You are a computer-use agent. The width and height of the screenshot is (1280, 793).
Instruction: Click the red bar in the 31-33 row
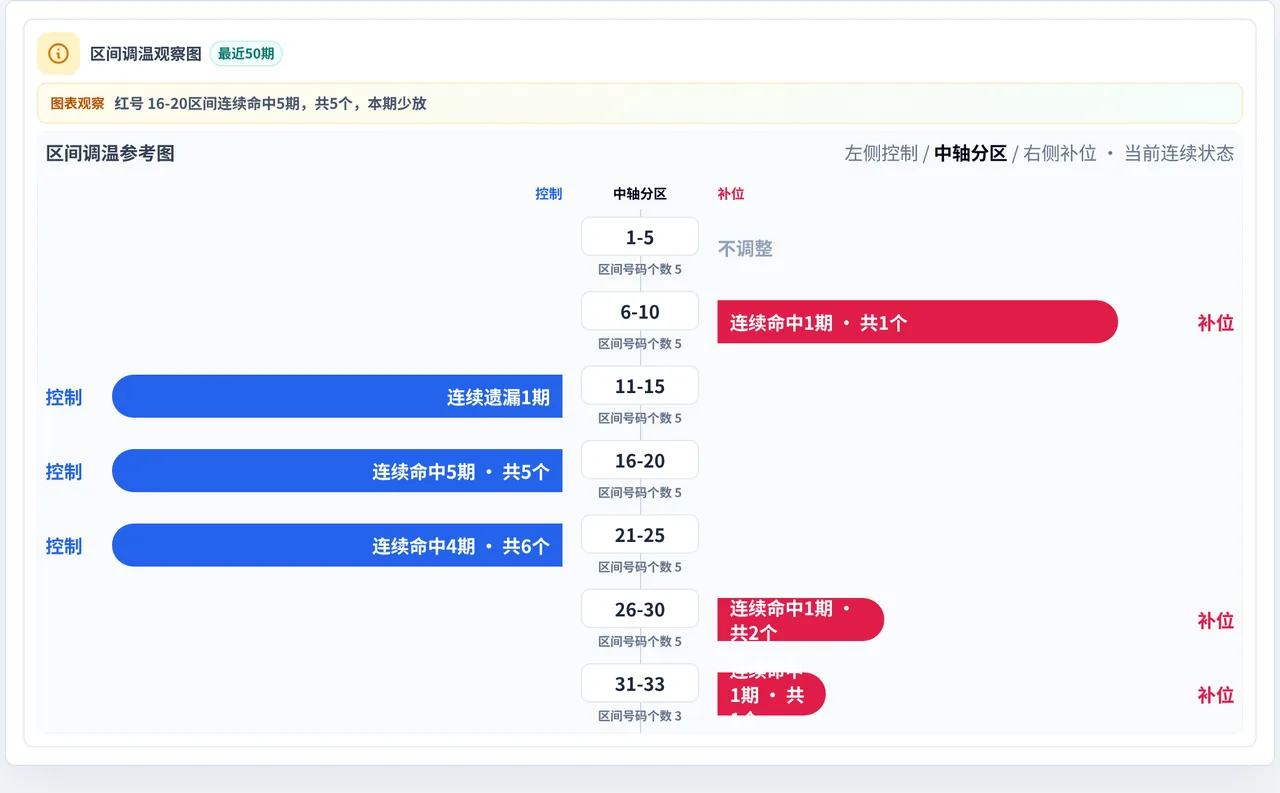tap(771, 694)
